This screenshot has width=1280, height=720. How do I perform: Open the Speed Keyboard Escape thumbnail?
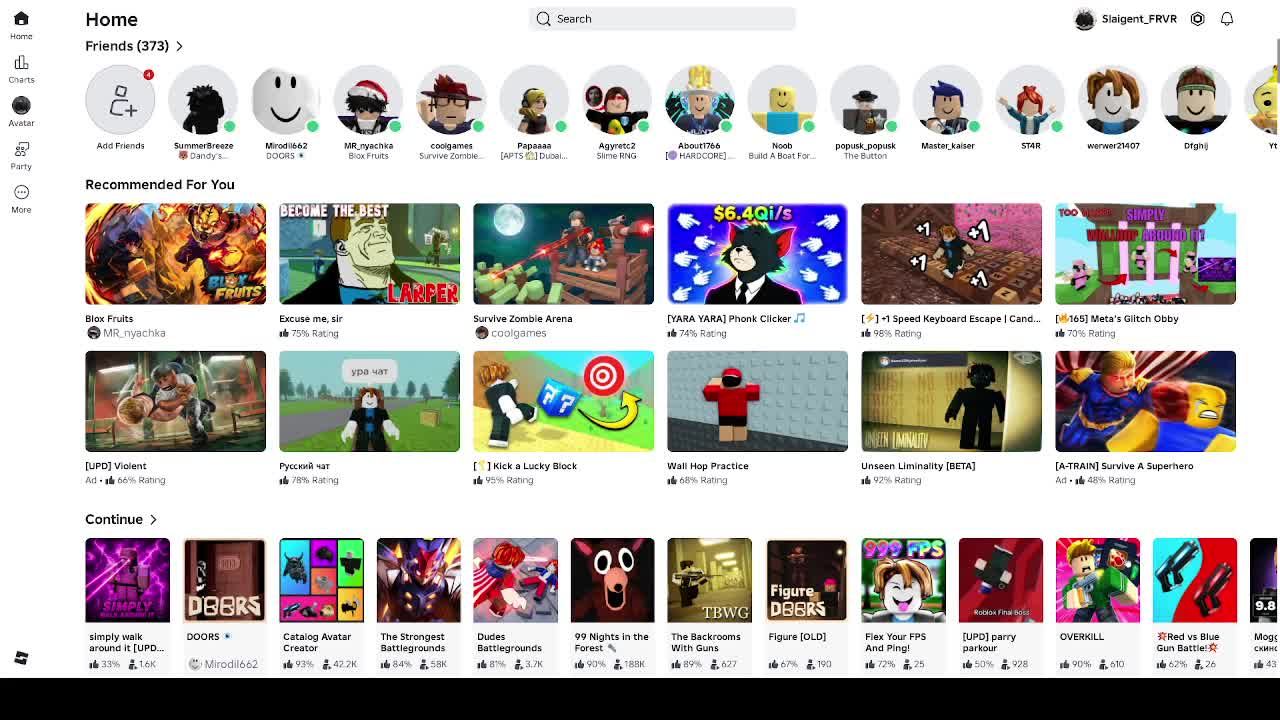coord(951,254)
